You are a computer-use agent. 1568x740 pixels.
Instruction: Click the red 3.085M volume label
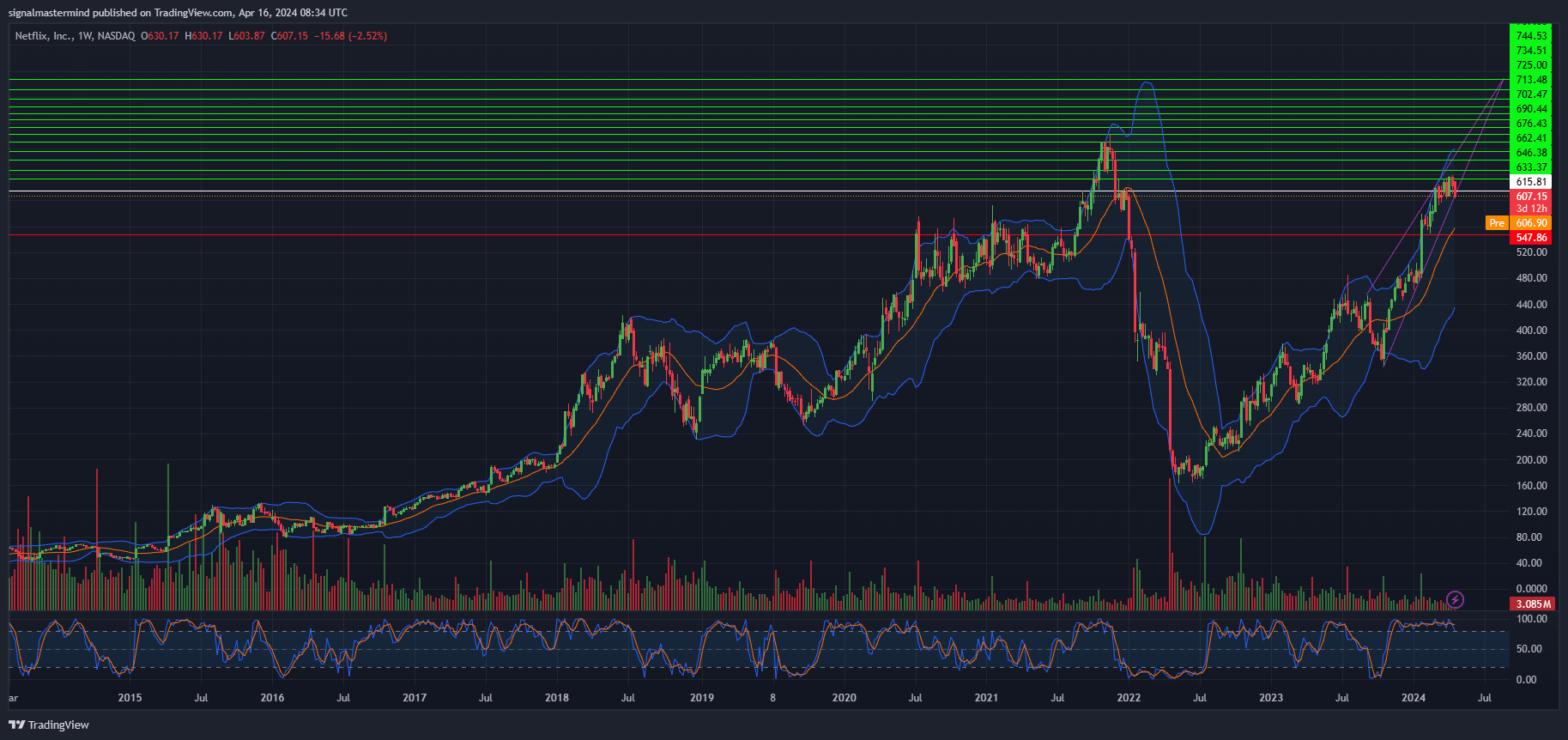point(1531,604)
